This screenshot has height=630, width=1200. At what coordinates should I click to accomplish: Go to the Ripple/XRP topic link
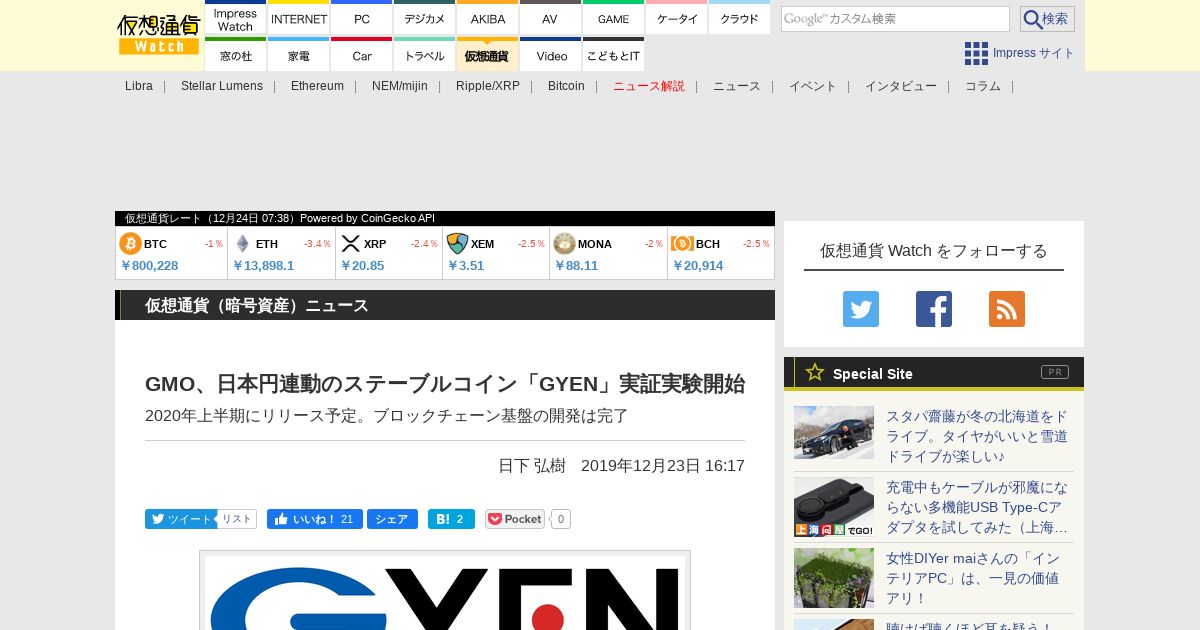click(x=488, y=86)
